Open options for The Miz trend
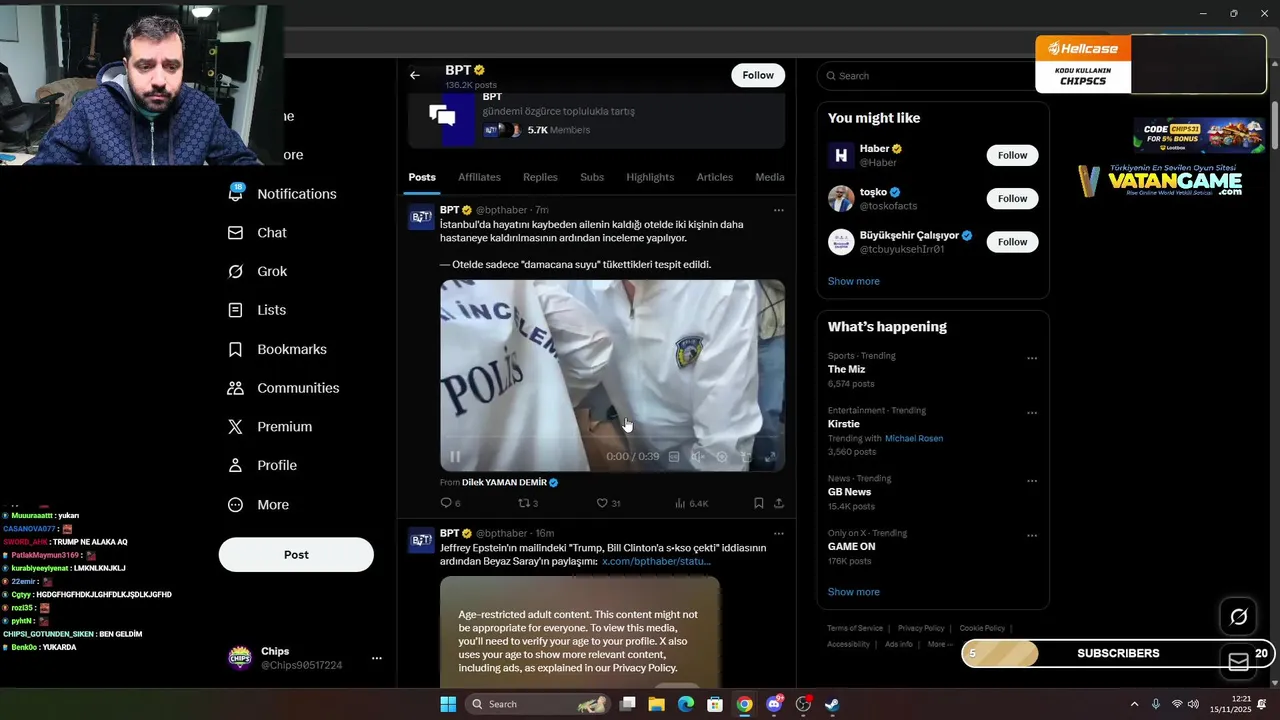 1032,358
